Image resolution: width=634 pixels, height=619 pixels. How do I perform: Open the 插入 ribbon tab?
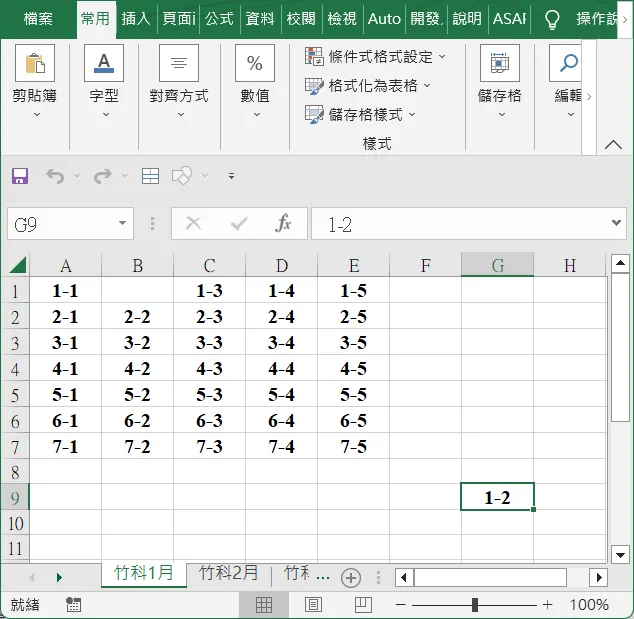tap(135, 18)
